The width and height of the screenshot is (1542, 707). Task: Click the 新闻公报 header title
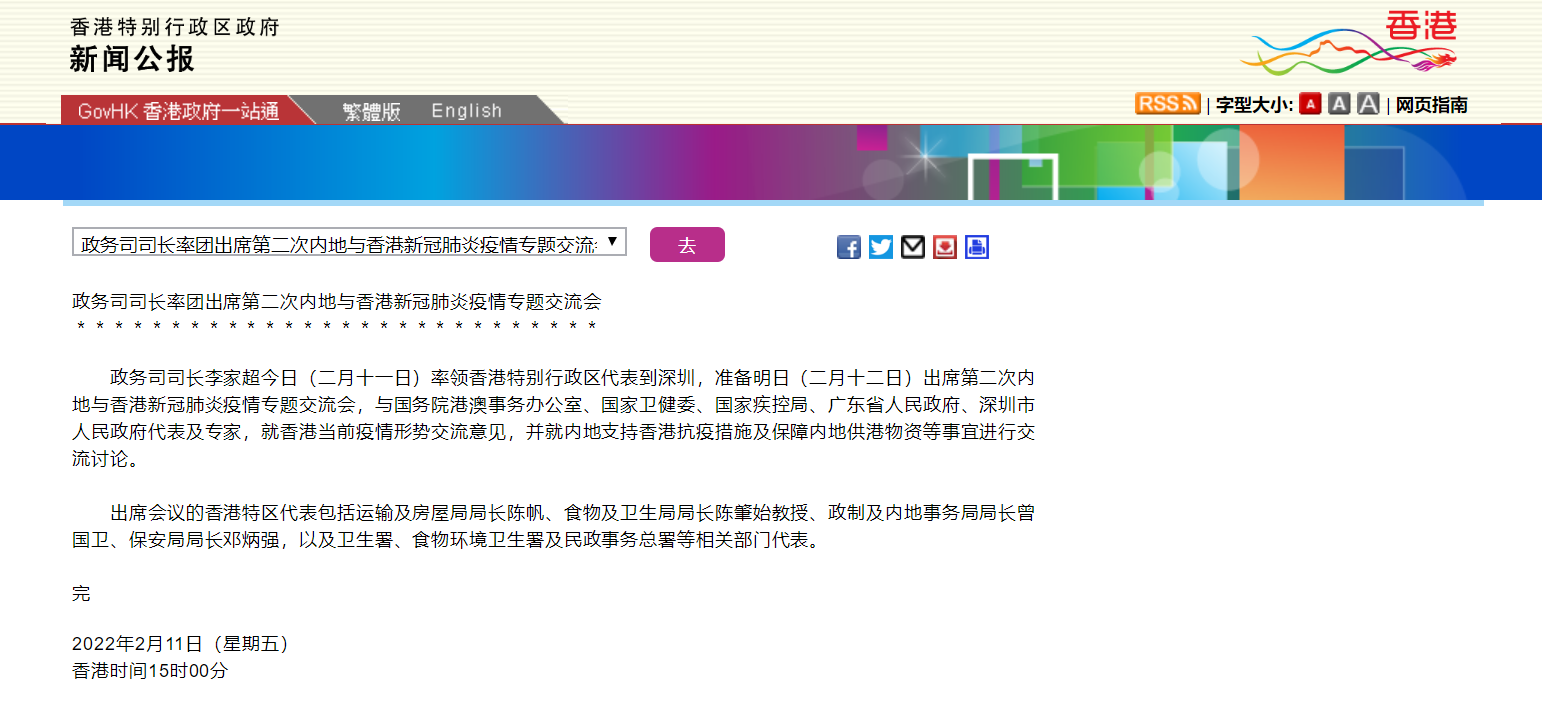tap(132, 59)
